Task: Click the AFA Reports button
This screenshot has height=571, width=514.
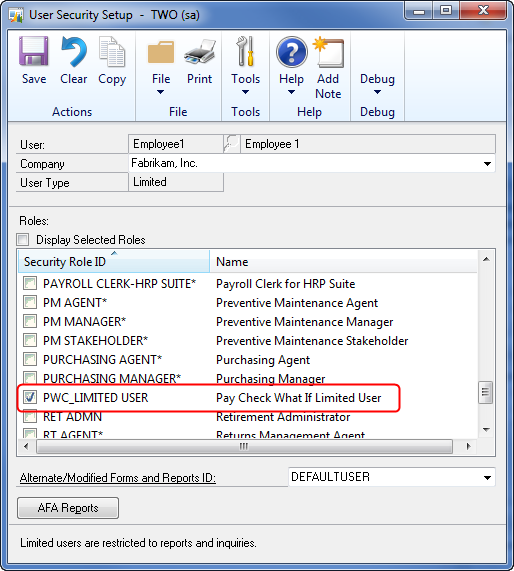Action: 68,508
